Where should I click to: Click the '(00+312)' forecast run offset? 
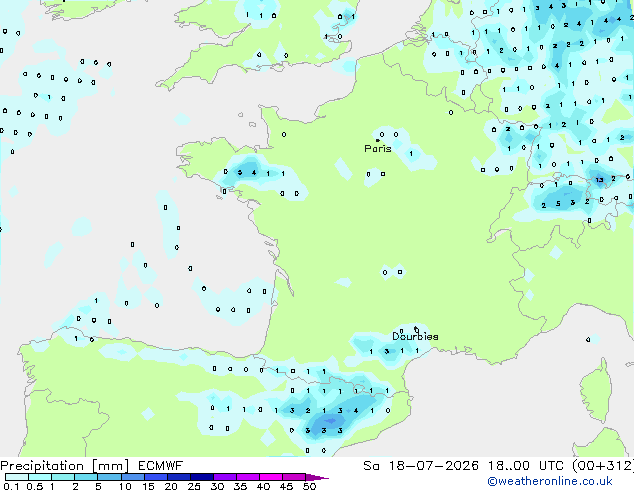(x=602, y=466)
